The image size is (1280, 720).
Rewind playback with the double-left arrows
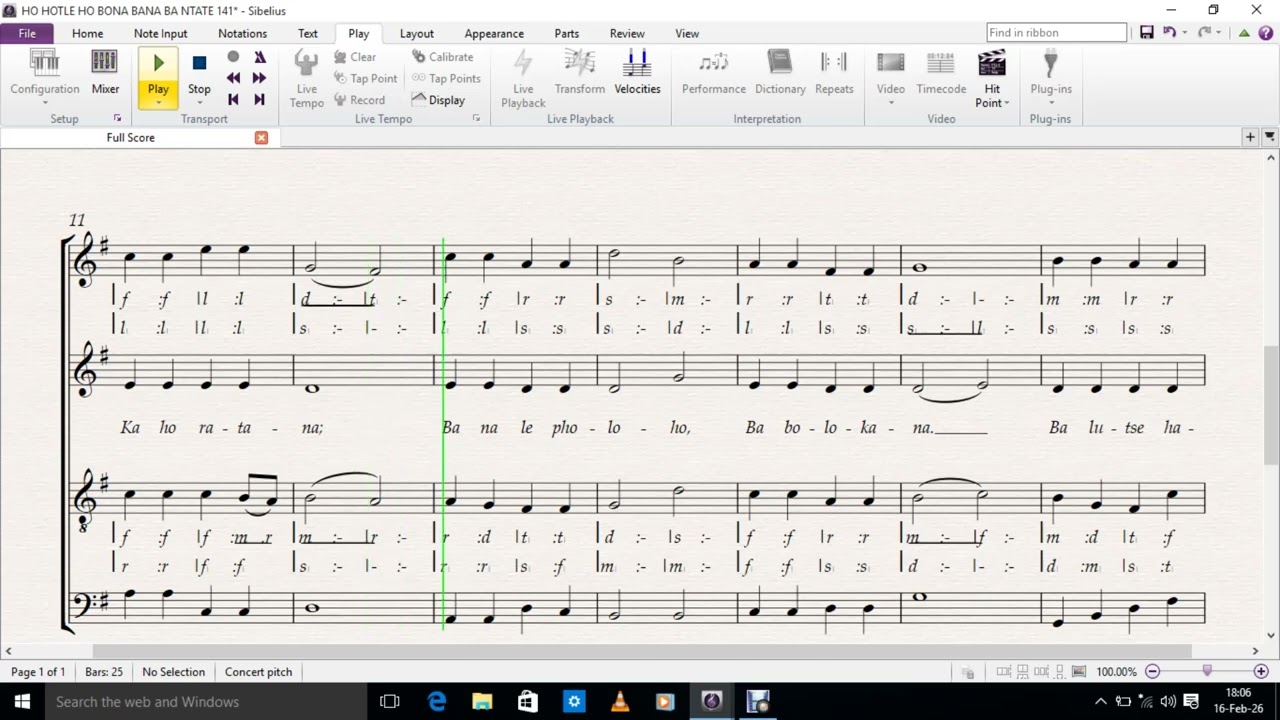[x=233, y=78]
